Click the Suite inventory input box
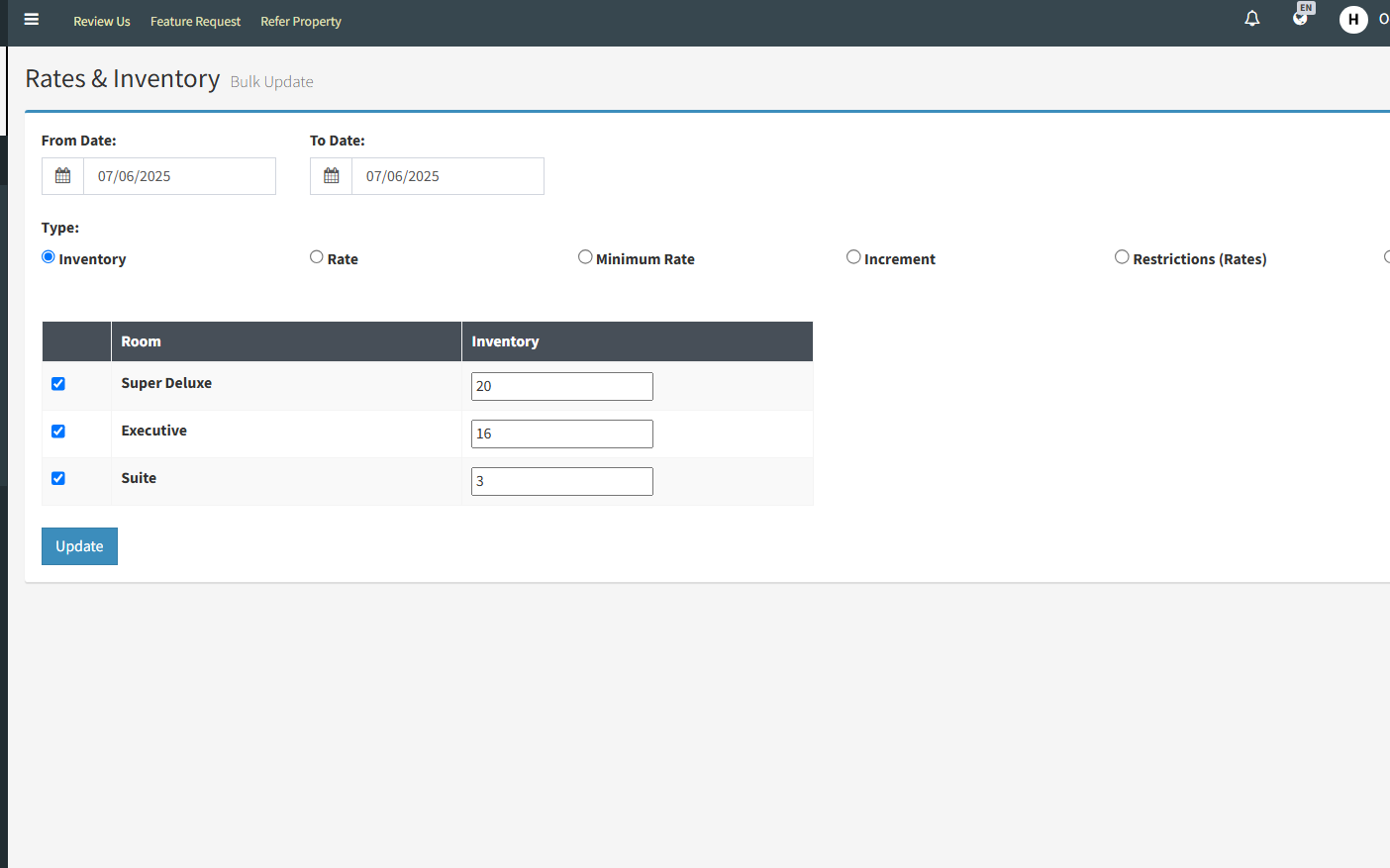 (562, 481)
